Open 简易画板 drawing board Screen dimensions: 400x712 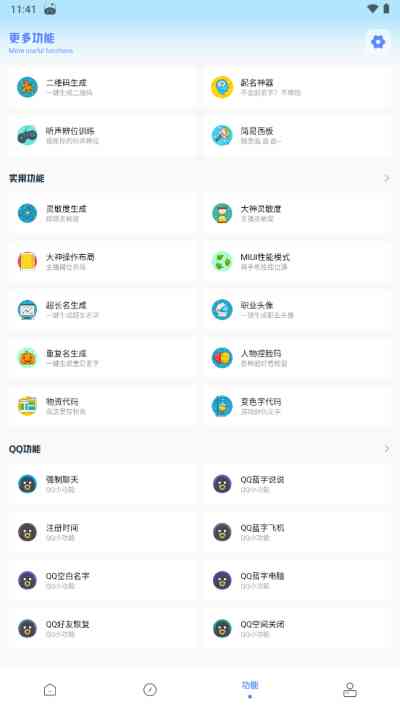click(297, 135)
